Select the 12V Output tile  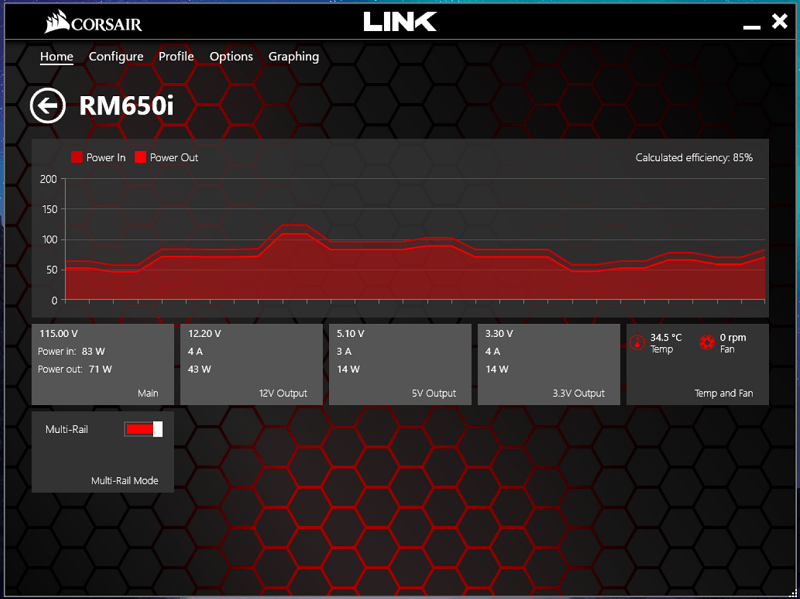pos(252,364)
